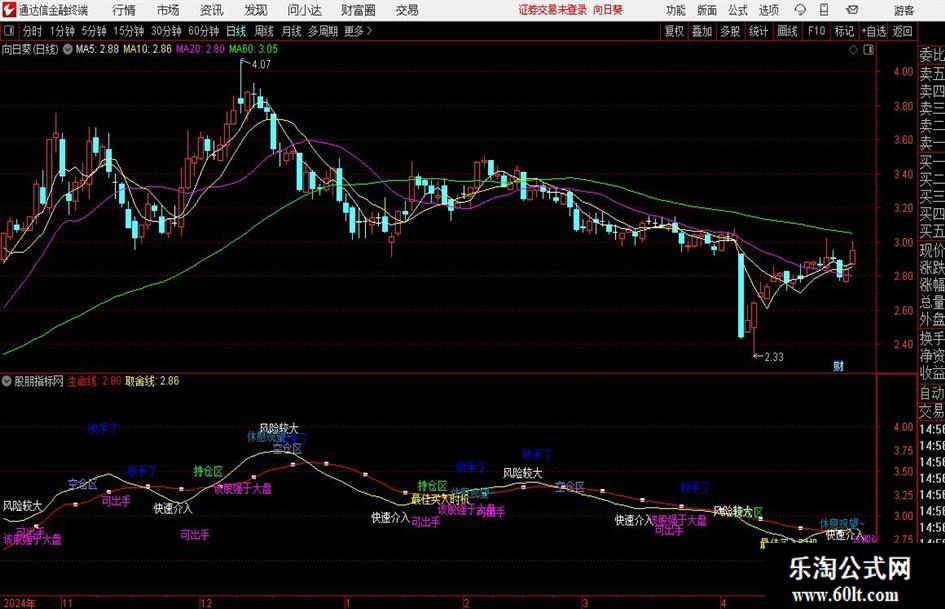Click the MA10: 2.86 label

(148, 49)
